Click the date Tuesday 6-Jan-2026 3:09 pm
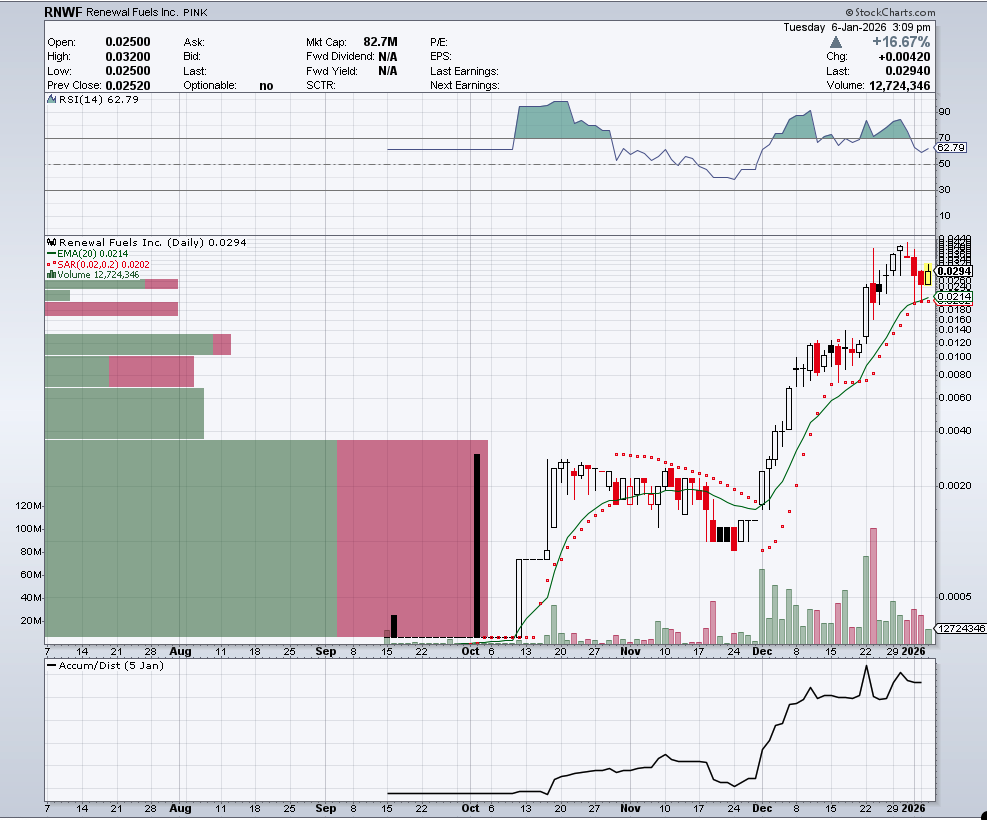The image size is (987, 820). pyautogui.click(x=857, y=27)
